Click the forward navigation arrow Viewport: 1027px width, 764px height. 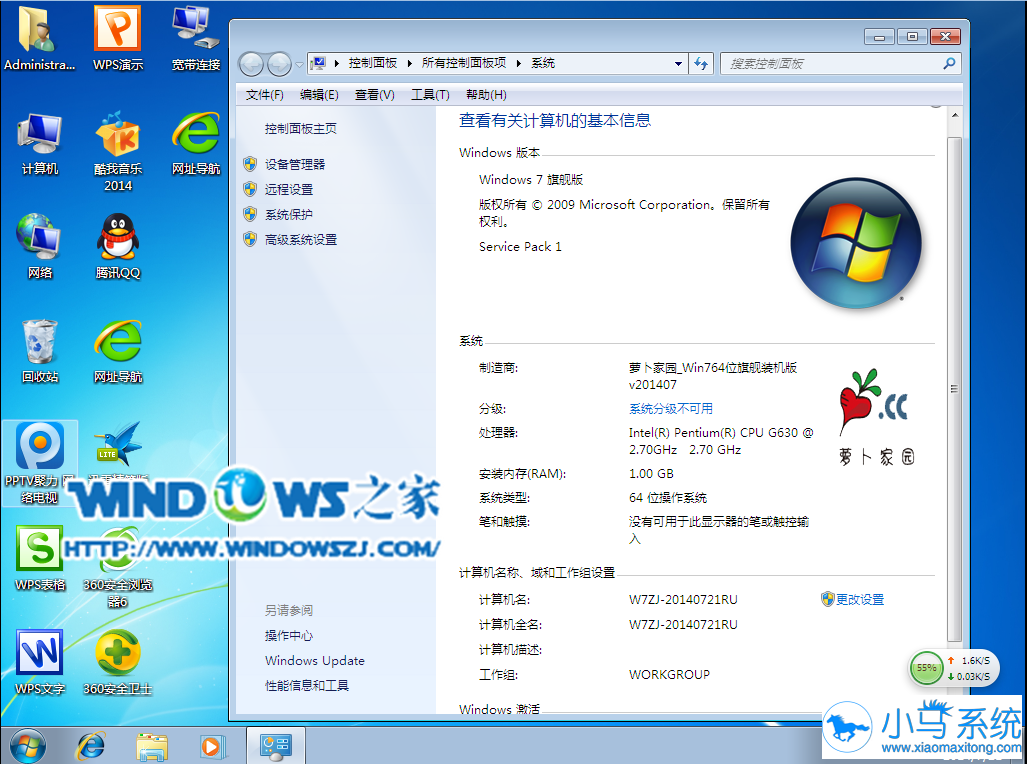click(280, 64)
